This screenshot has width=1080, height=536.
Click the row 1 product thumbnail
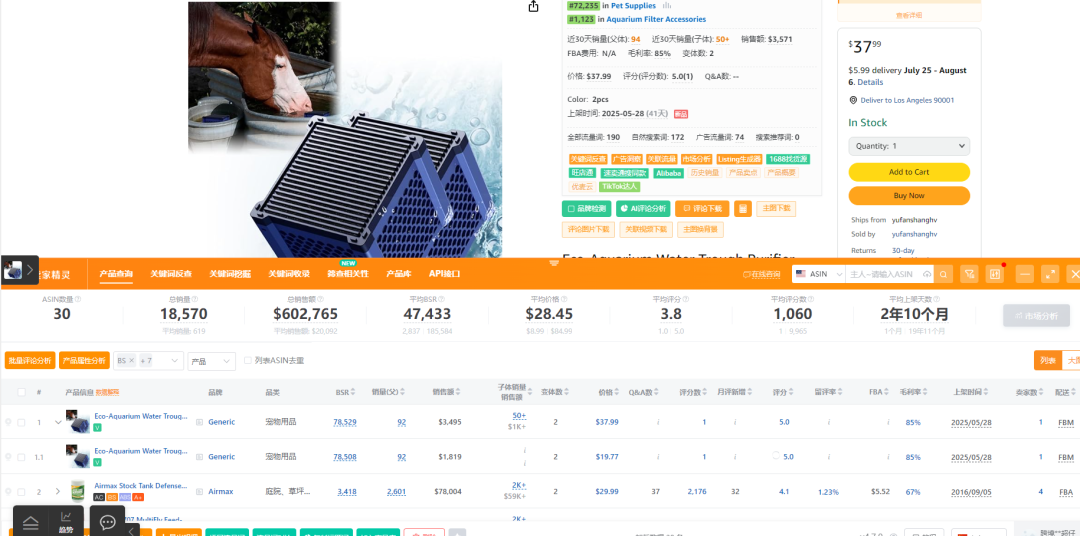[78, 422]
